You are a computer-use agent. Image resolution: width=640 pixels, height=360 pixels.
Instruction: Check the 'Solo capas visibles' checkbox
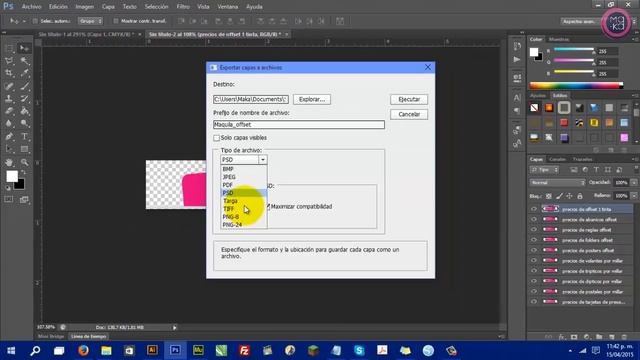217,138
